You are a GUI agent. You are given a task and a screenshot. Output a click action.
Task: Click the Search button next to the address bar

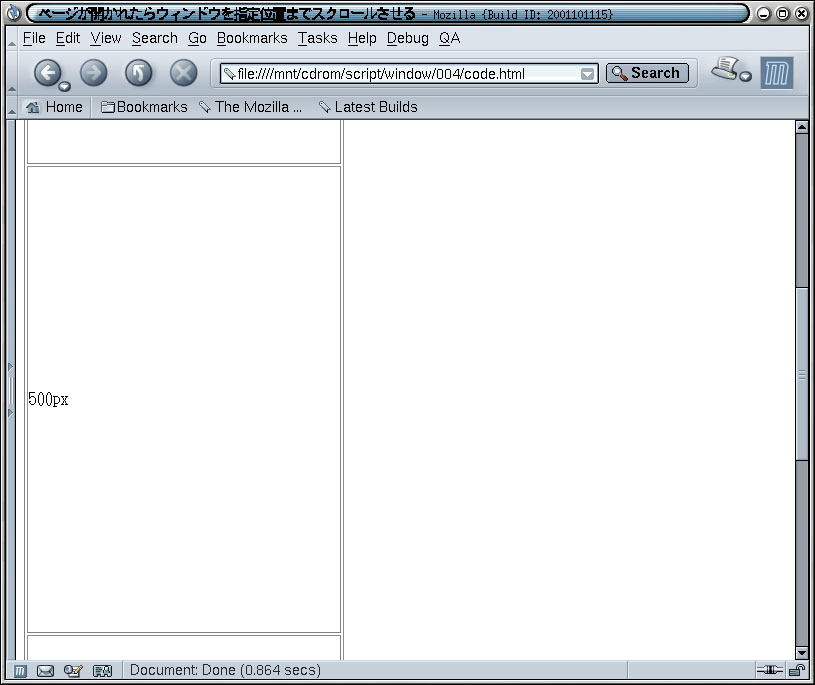pyautogui.click(x=647, y=73)
